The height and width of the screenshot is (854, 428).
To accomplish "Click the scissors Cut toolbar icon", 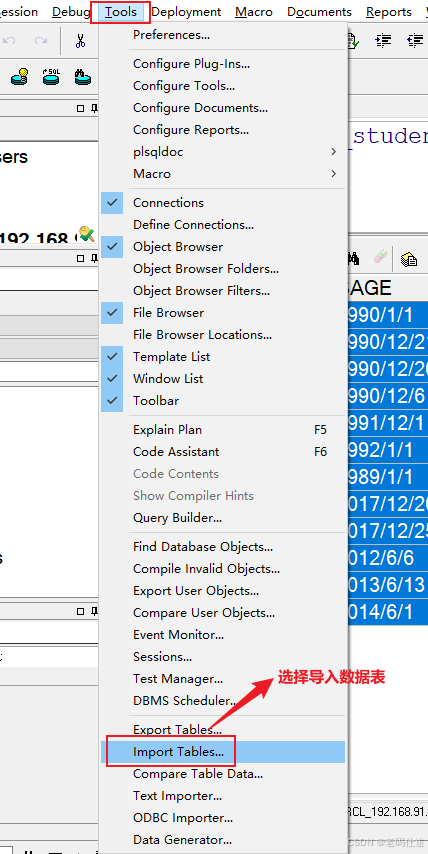I will tap(81, 41).
